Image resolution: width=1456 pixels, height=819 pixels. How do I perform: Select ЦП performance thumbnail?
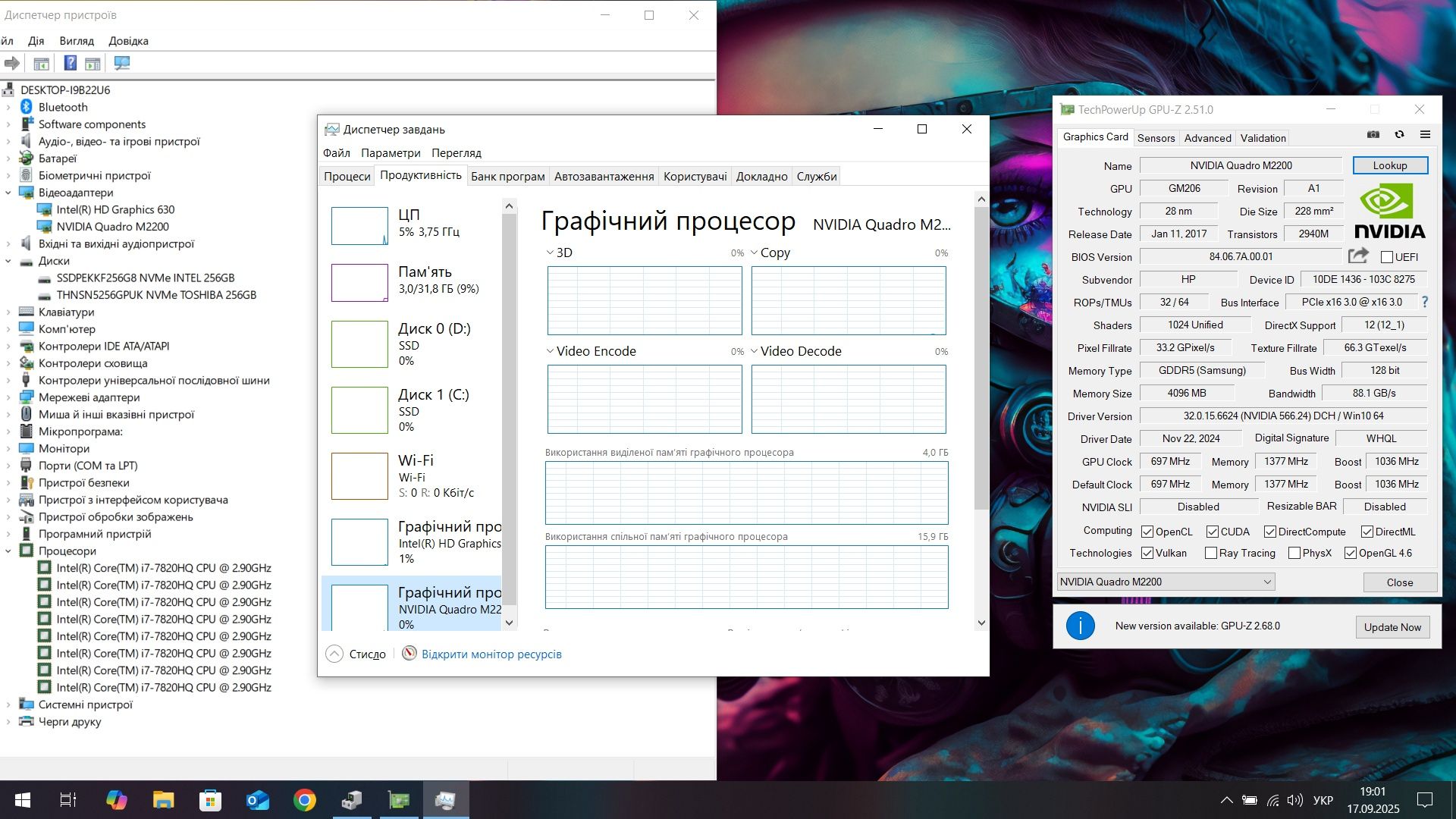(359, 226)
